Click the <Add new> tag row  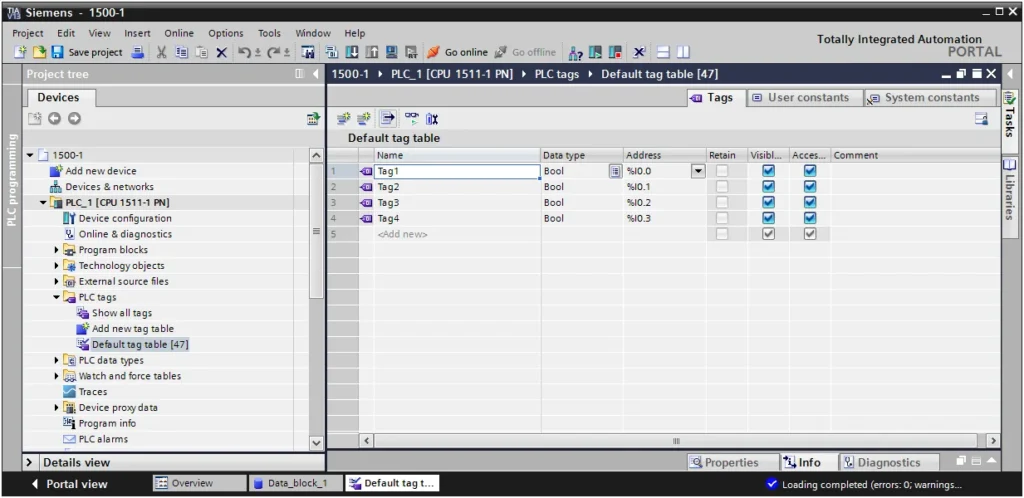[402, 234]
